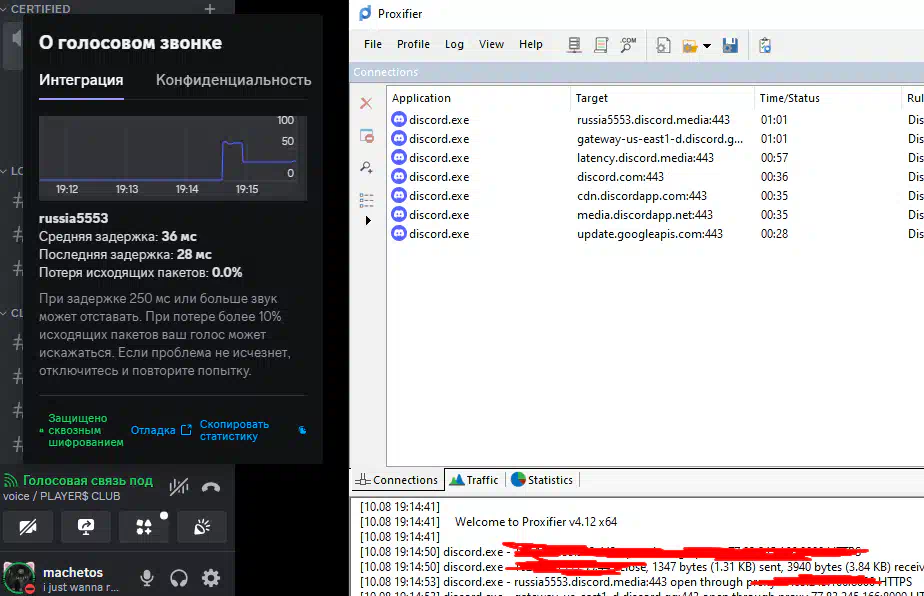
Task: Click the plus icon beside CERTIFIED category
Action: (x=210, y=9)
